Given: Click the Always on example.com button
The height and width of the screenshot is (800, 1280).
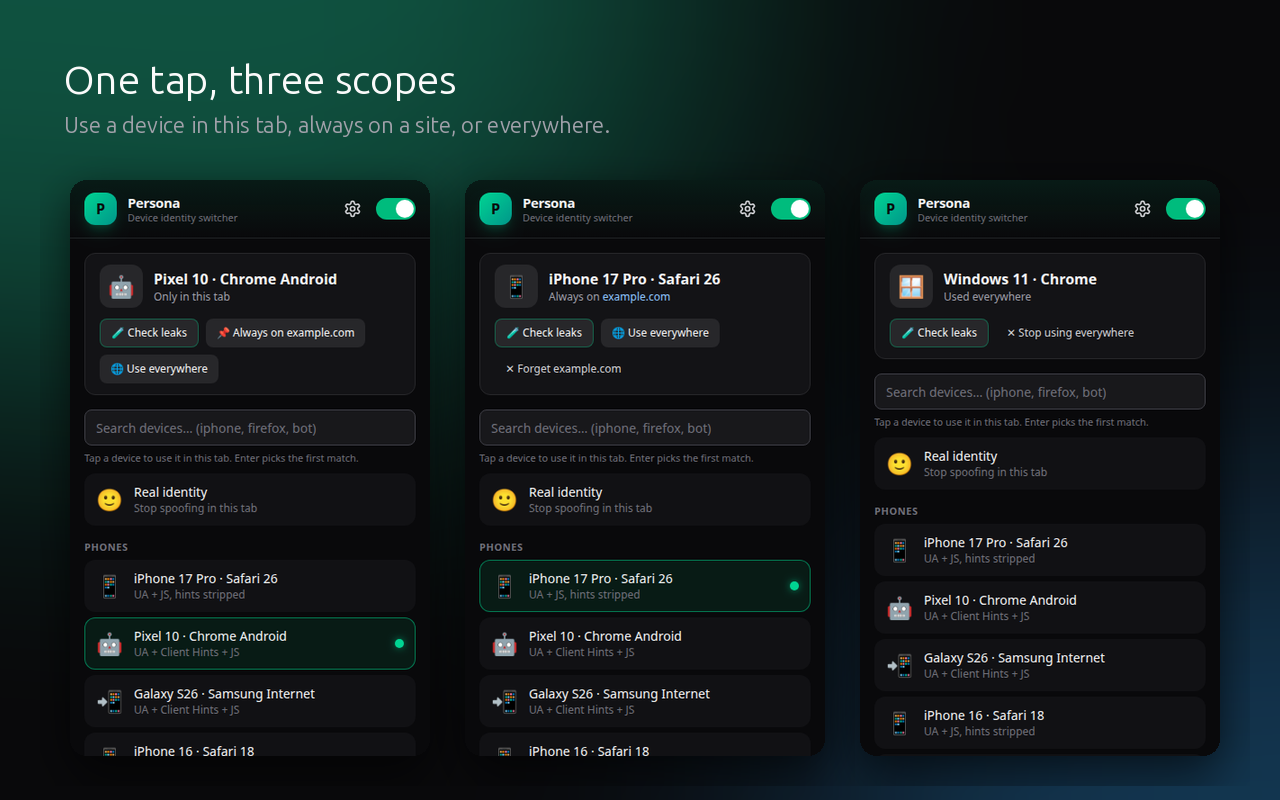Looking at the screenshot, I should [x=285, y=333].
